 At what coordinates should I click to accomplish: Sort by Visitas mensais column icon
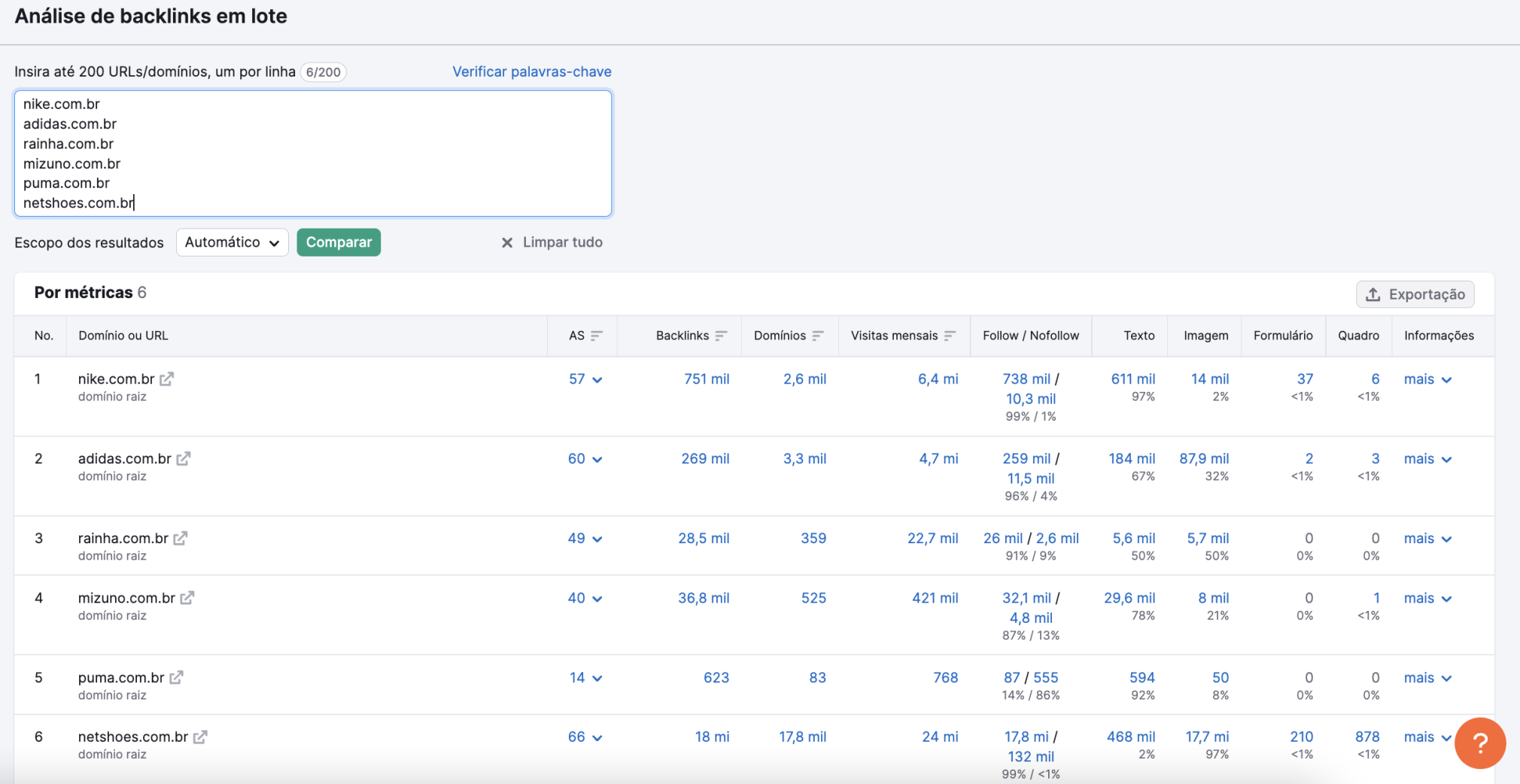pos(950,336)
